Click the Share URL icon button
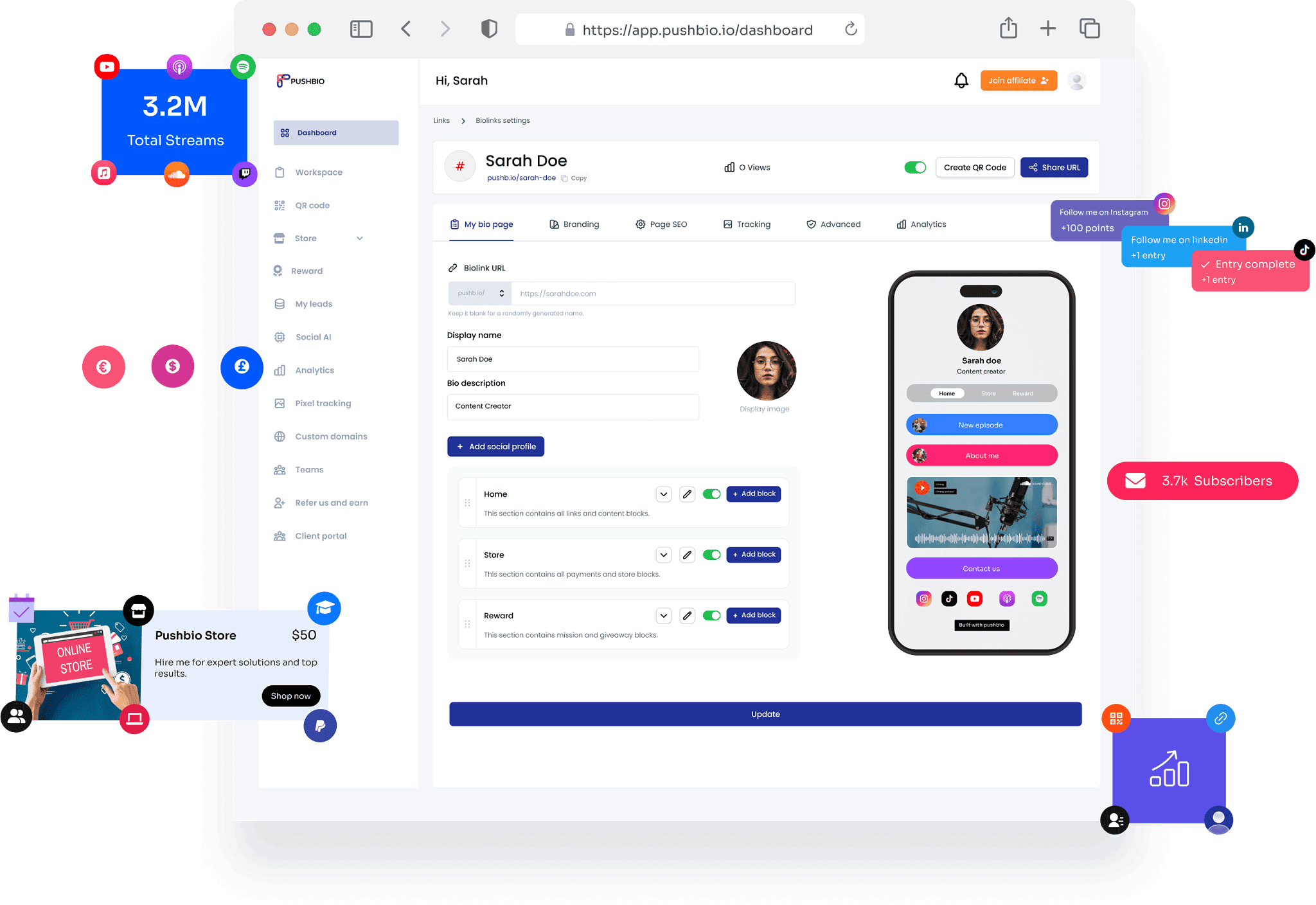Screen dimensions: 1316x905 click(1054, 167)
